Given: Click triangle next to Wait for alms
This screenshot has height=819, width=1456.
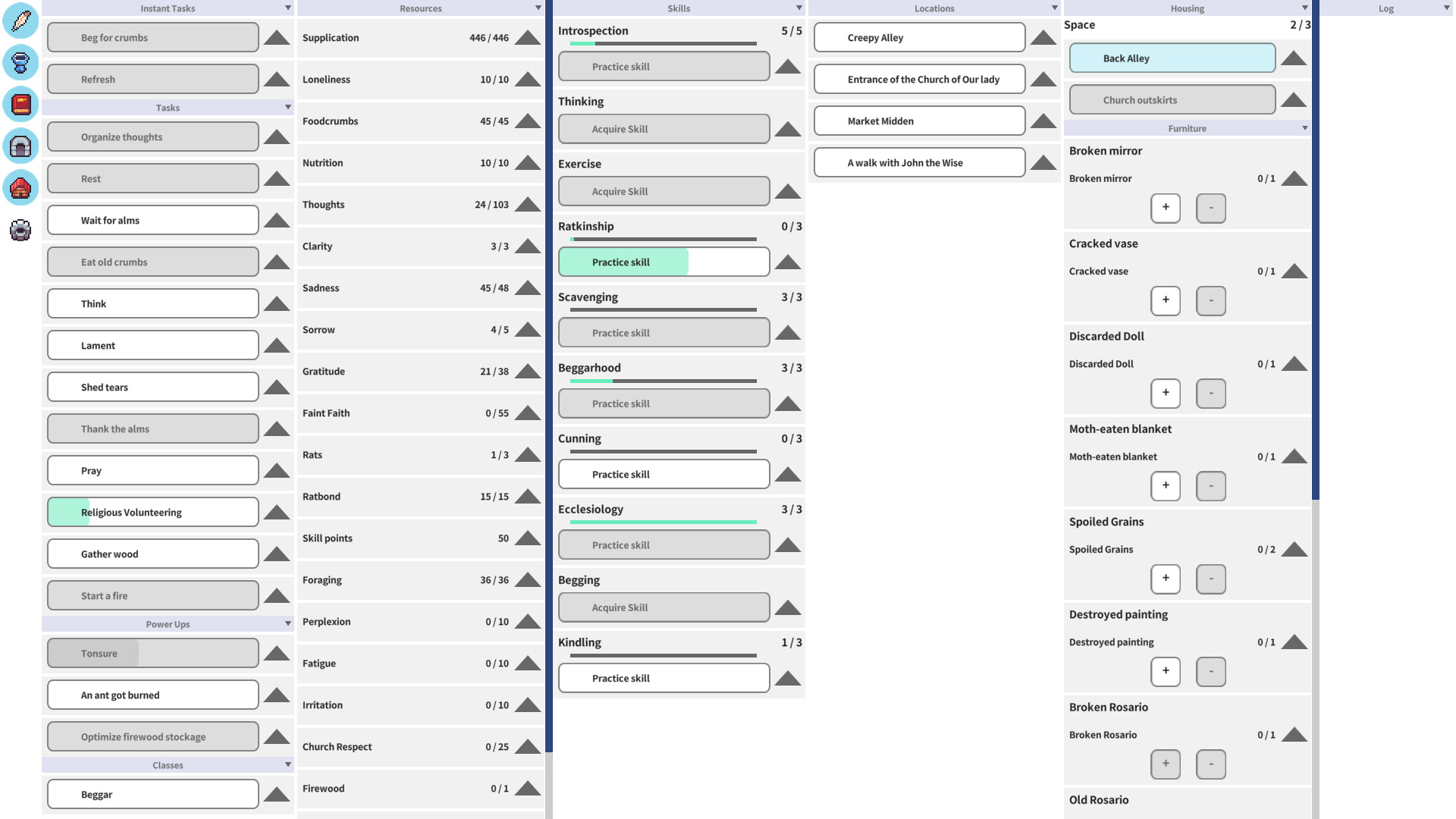Looking at the screenshot, I should coord(277,220).
